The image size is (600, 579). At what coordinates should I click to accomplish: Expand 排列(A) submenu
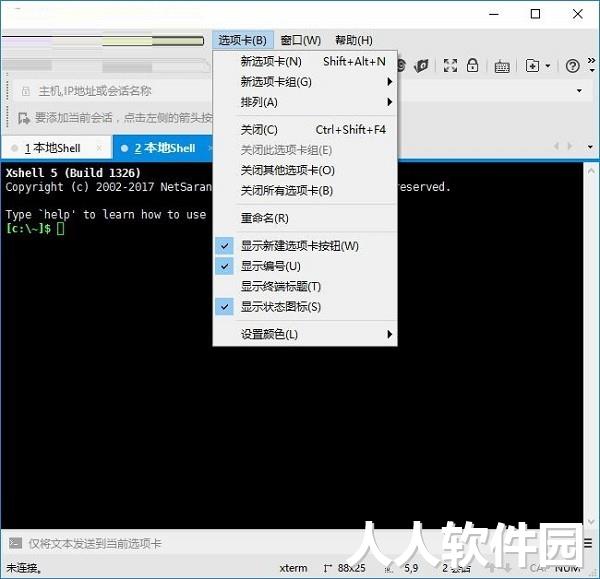305,102
